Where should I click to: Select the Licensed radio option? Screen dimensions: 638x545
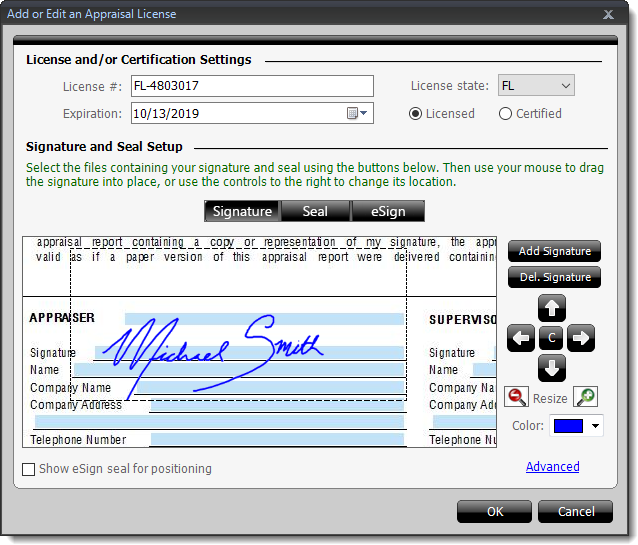pyautogui.click(x=416, y=113)
